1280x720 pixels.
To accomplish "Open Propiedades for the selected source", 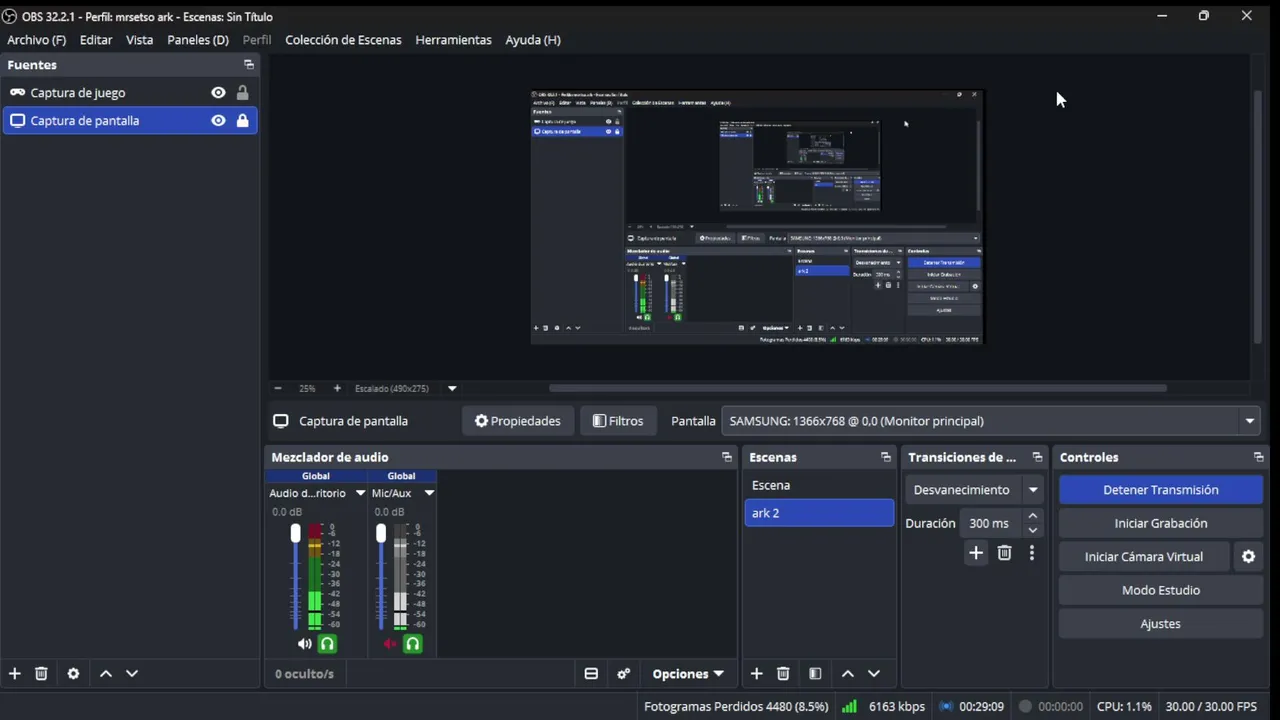I will tap(518, 421).
